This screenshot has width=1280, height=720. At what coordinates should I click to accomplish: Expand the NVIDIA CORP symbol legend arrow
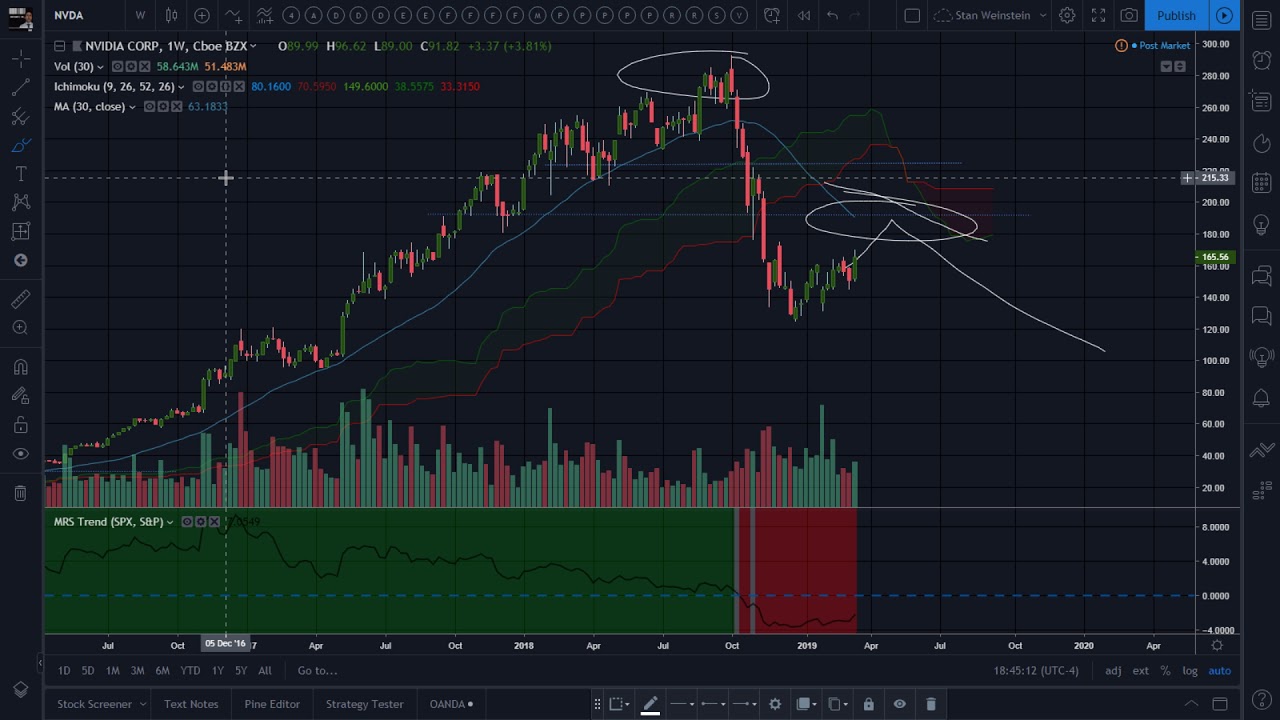pos(254,46)
